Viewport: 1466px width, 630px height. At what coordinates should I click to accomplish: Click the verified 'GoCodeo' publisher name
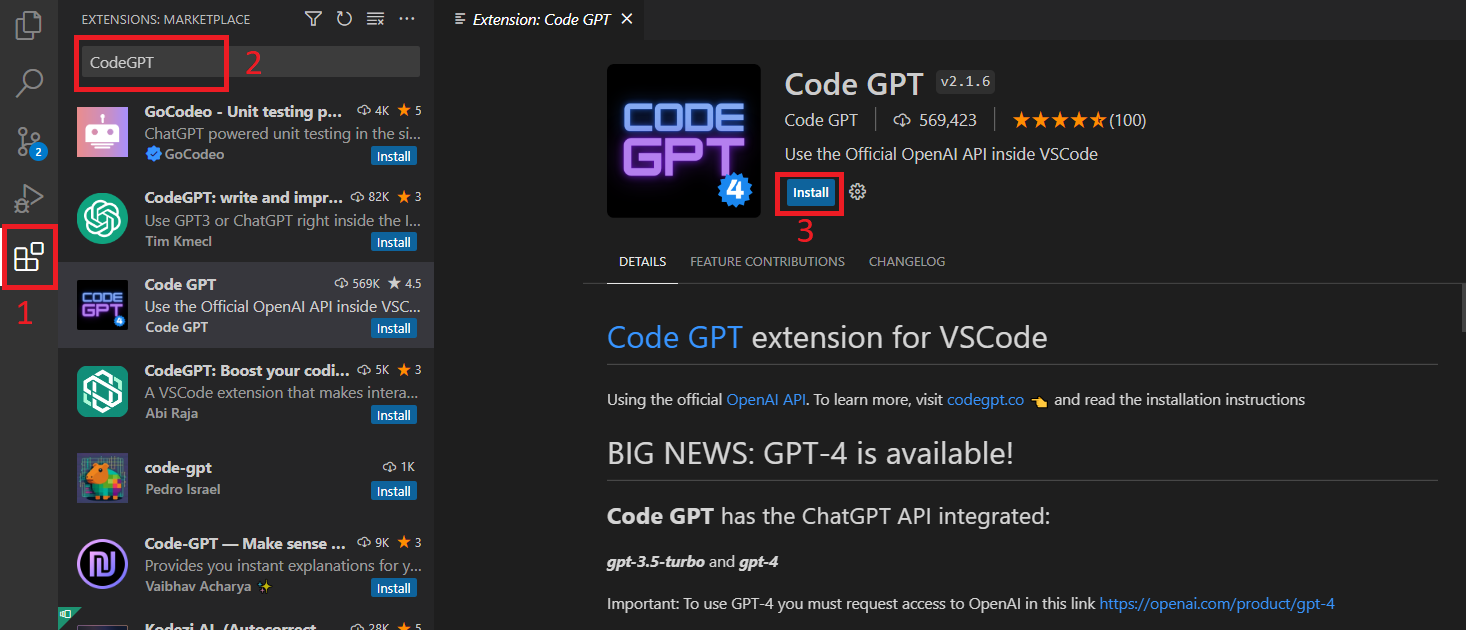[194, 155]
